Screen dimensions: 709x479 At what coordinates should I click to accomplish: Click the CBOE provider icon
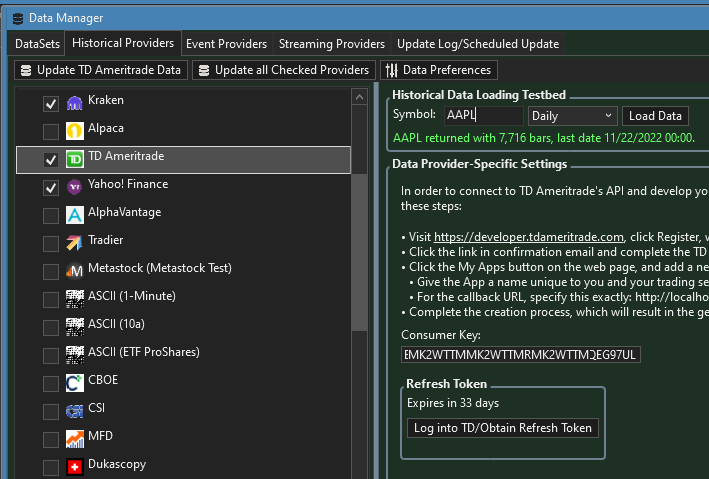point(74,383)
